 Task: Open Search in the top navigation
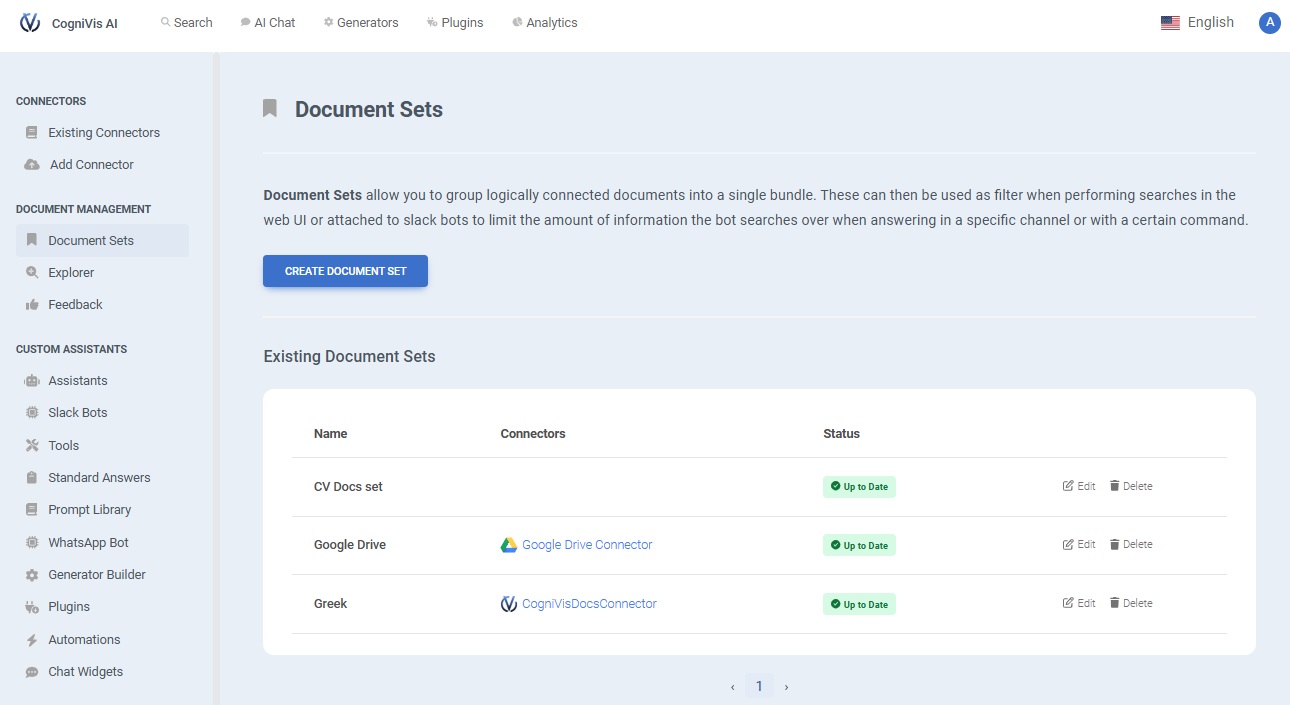click(x=187, y=22)
